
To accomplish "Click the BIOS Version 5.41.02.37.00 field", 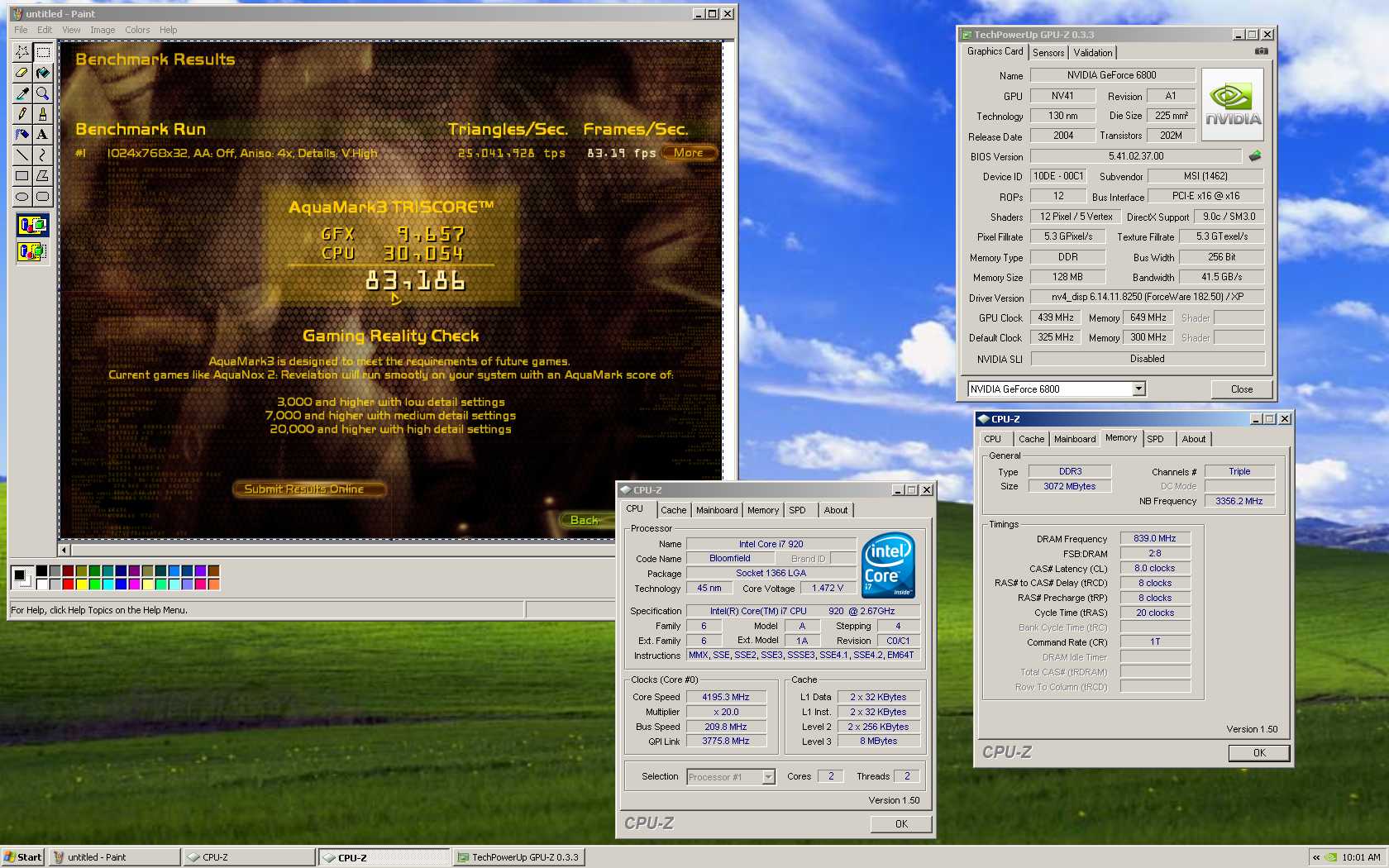I will coord(1135,156).
